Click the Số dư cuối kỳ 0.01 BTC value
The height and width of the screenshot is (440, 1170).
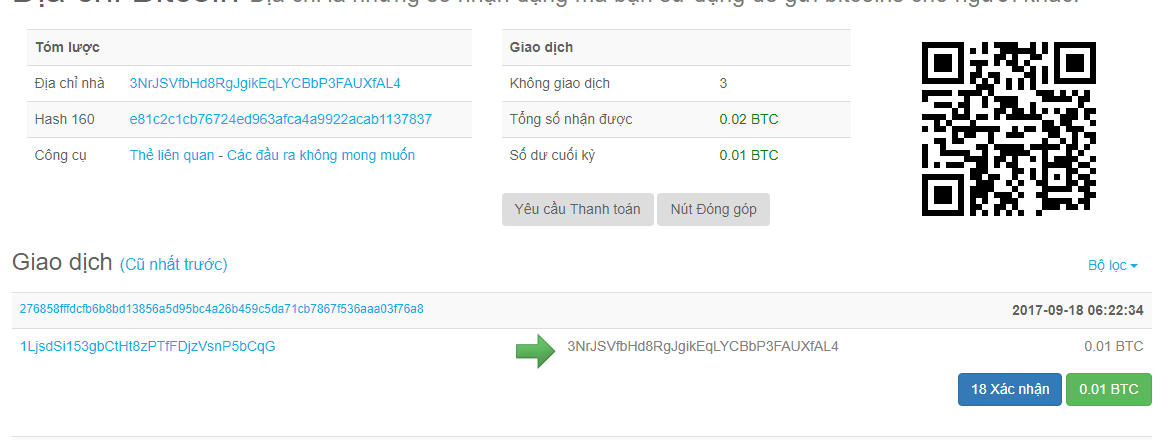point(748,155)
